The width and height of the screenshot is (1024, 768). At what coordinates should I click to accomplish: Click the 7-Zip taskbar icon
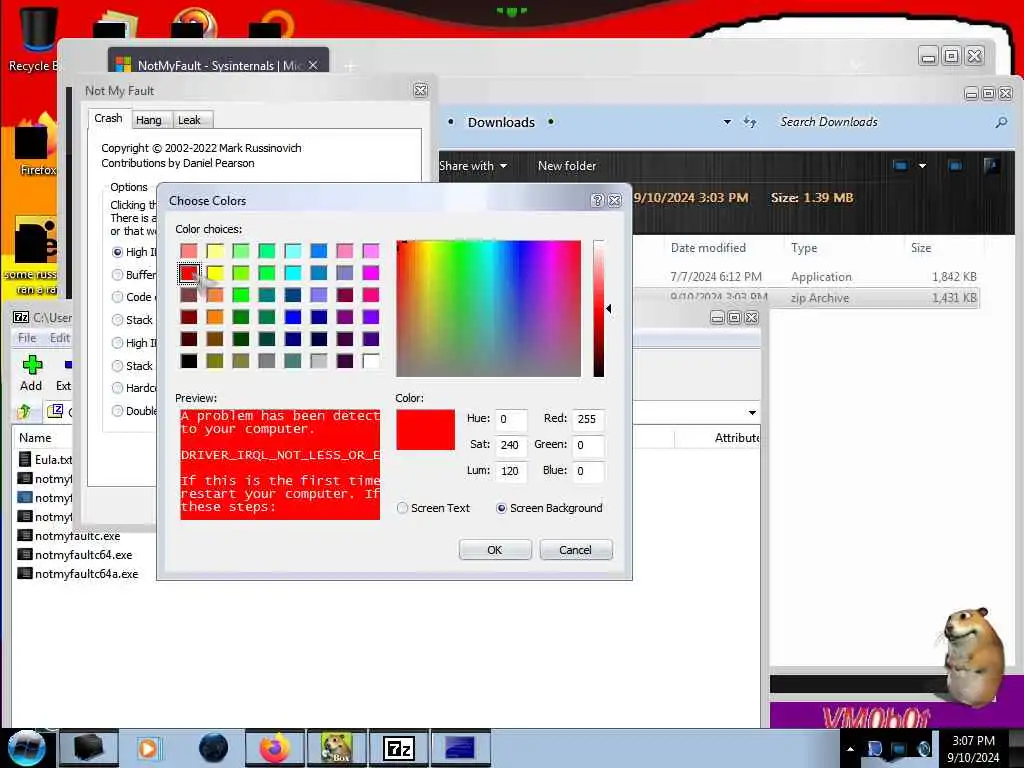(399, 748)
